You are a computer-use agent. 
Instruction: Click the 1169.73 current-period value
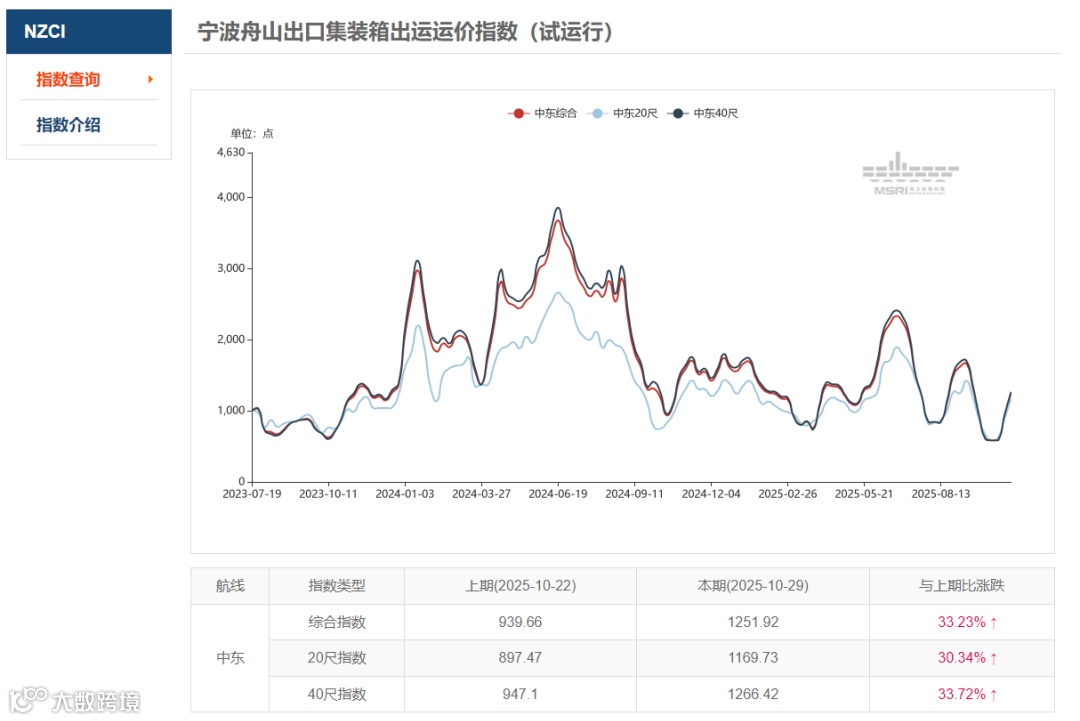point(753,658)
